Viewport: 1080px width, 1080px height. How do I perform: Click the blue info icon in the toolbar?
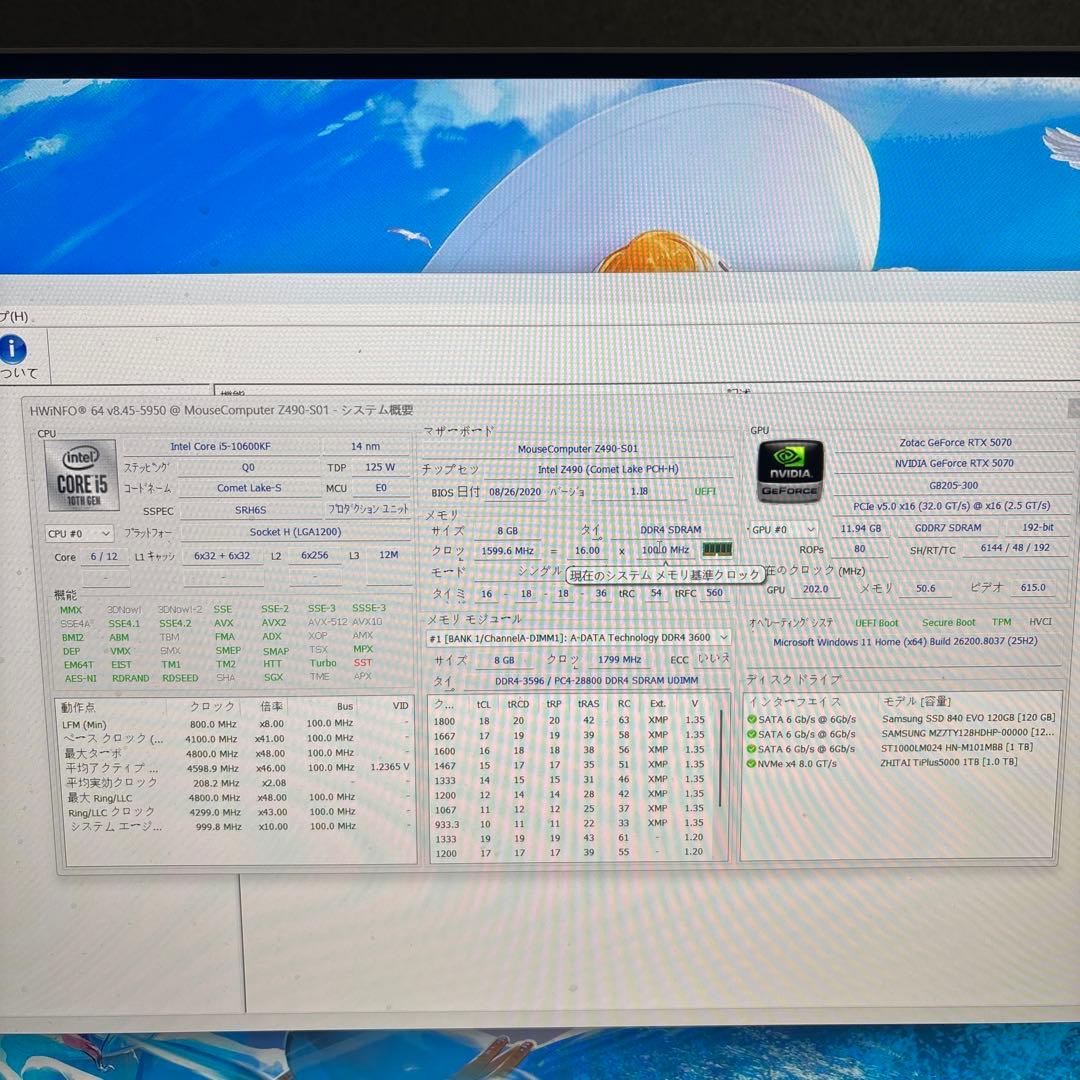click(x=12, y=349)
